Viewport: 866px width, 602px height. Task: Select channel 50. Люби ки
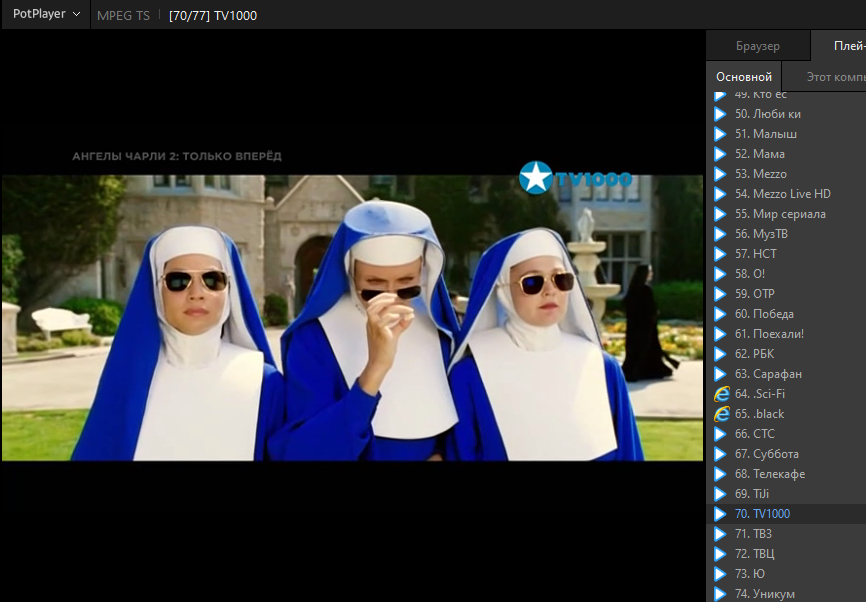coord(786,114)
